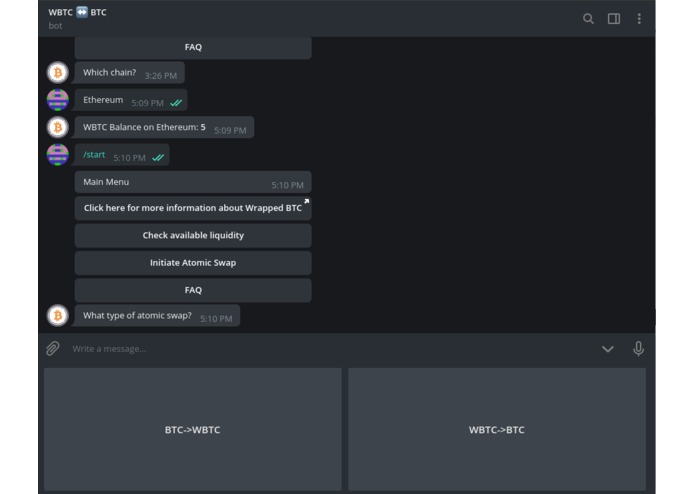Click the /start command link

(94, 155)
